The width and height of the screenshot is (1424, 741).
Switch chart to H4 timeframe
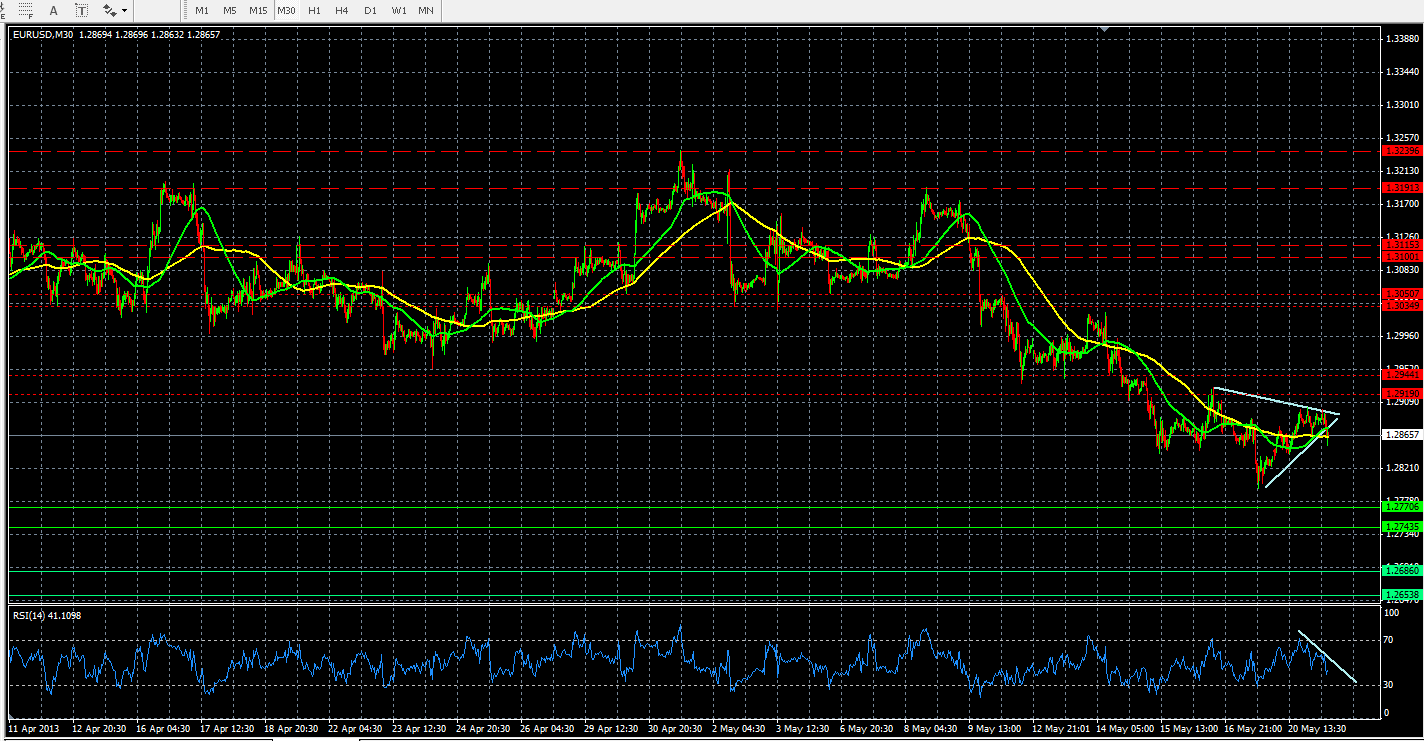(342, 10)
